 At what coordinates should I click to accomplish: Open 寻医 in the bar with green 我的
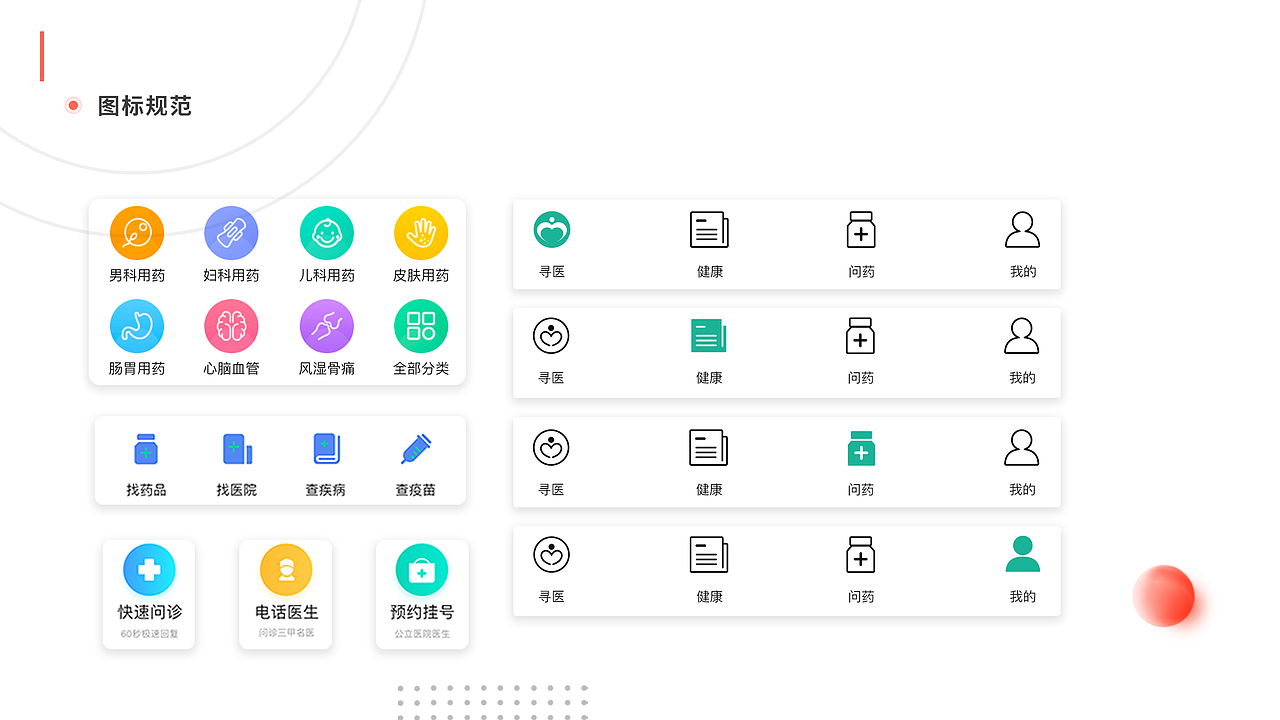tap(551, 569)
